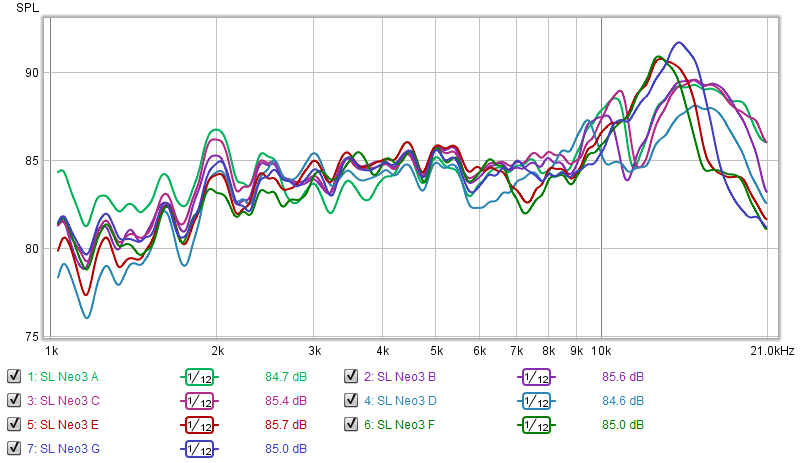The image size is (800, 463).
Task: Click the 1/12 smoothing icon for SL Neo3 B
Action: coord(536,377)
